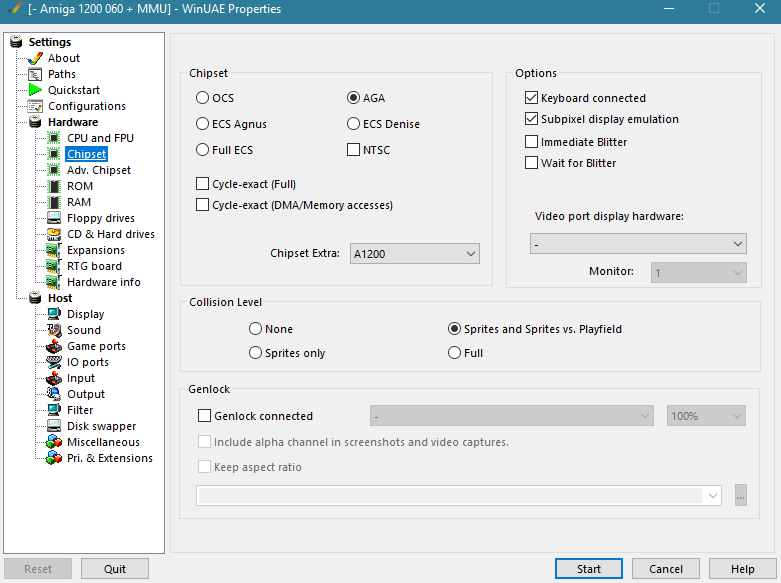This screenshot has height=583, width=781.
Task: Open the Quickstart settings page
Action: (74, 90)
